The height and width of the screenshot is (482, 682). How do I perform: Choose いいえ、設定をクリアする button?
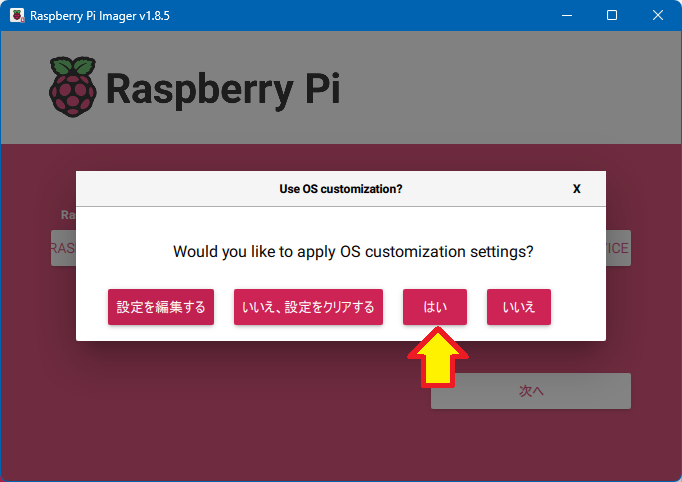[308, 307]
